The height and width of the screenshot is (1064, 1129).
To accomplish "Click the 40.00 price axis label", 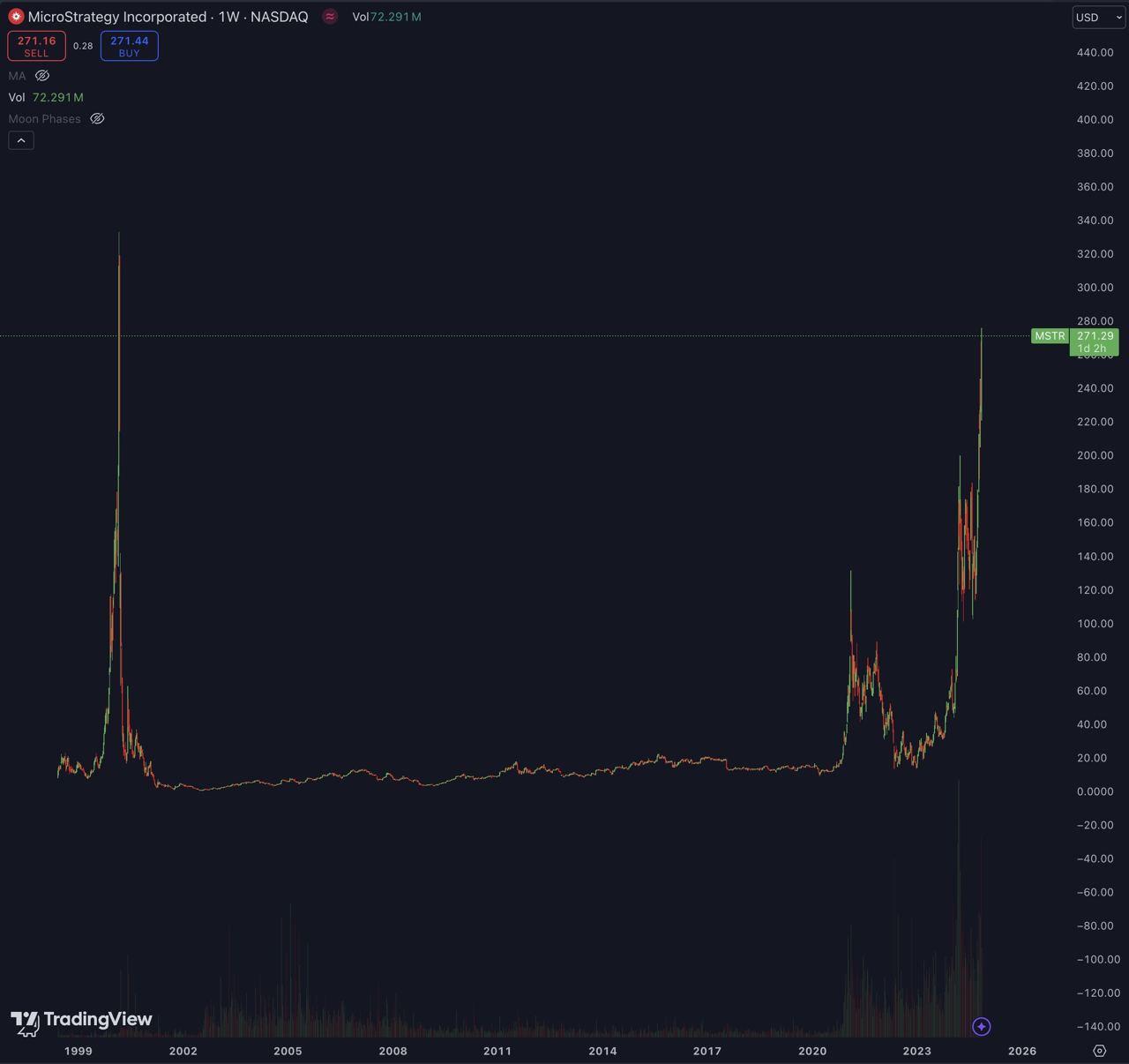I will click(1091, 724).
